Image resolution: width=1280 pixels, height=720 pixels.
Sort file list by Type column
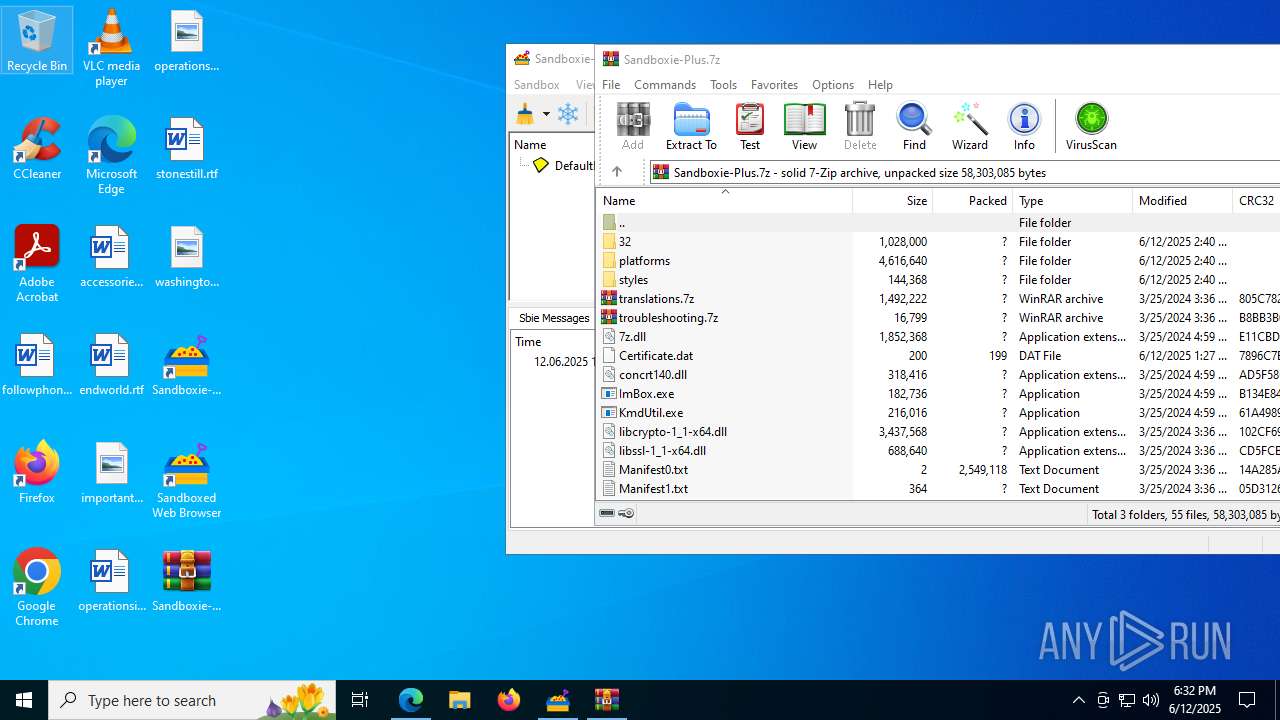point(1073,201)
